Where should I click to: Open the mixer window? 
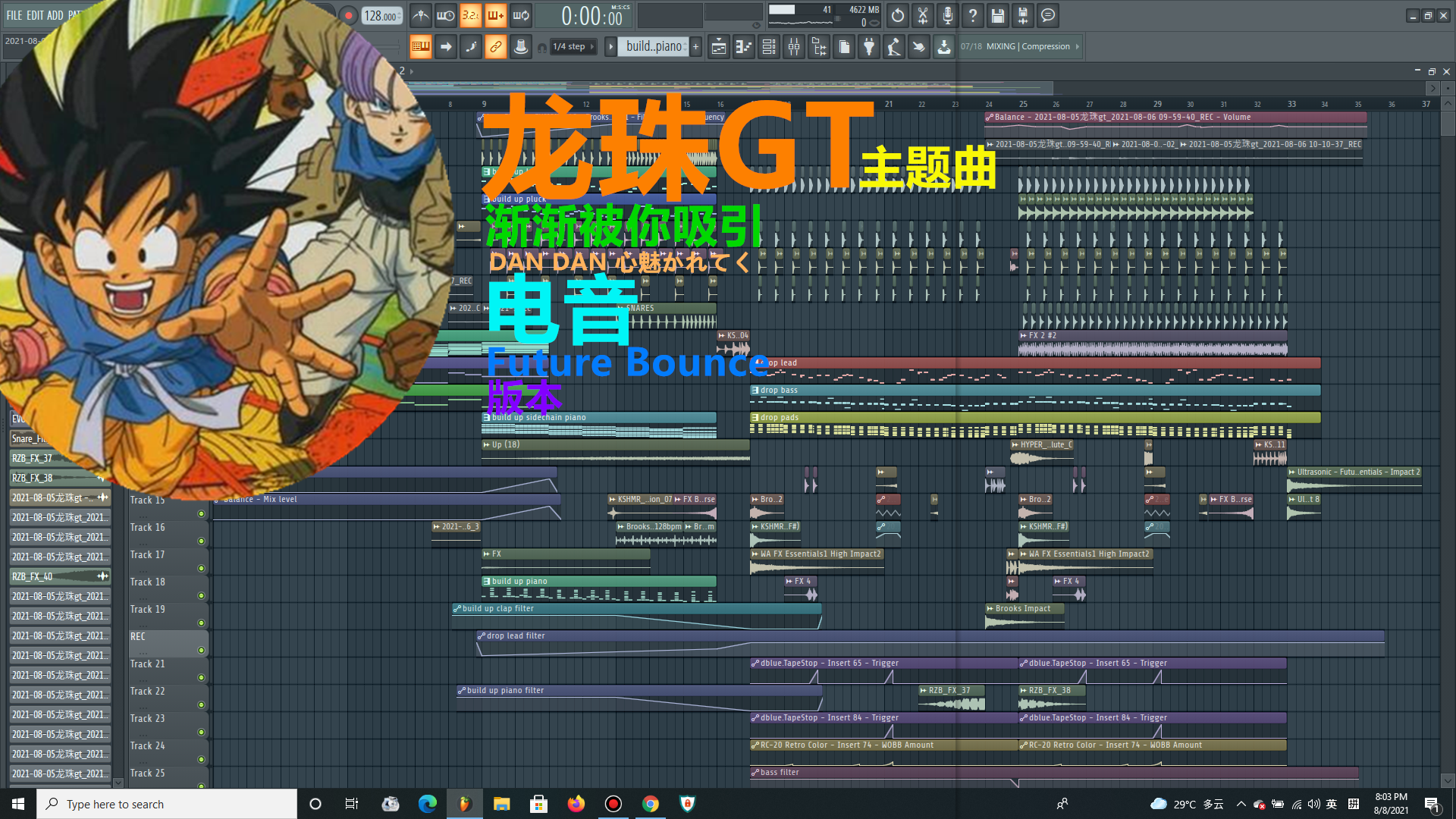794,47
